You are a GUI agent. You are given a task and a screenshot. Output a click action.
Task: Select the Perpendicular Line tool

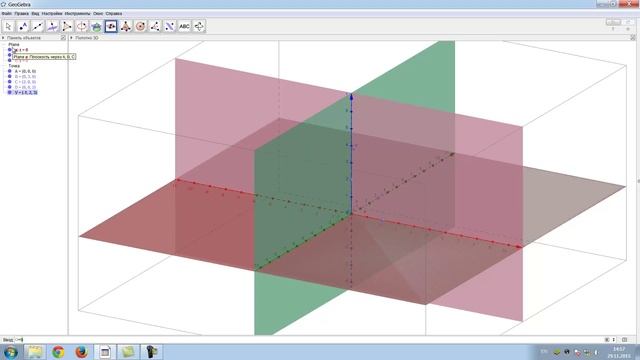[x=52, y=27]
